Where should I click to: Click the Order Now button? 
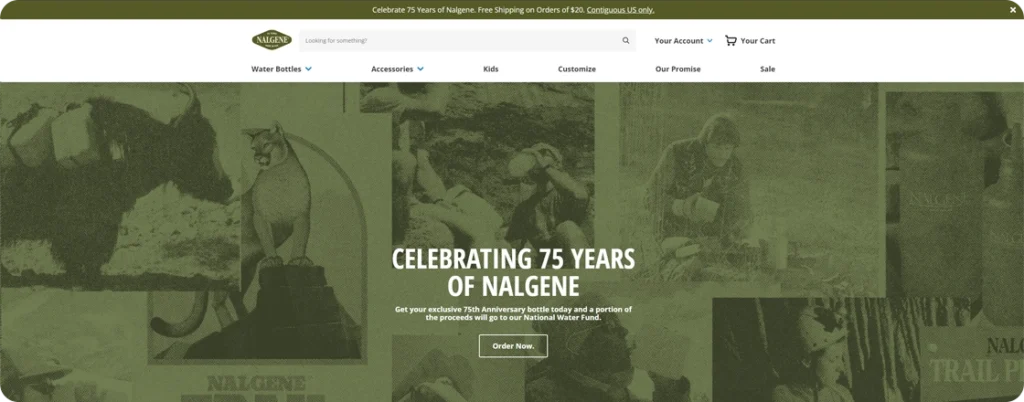coord(513,346)
